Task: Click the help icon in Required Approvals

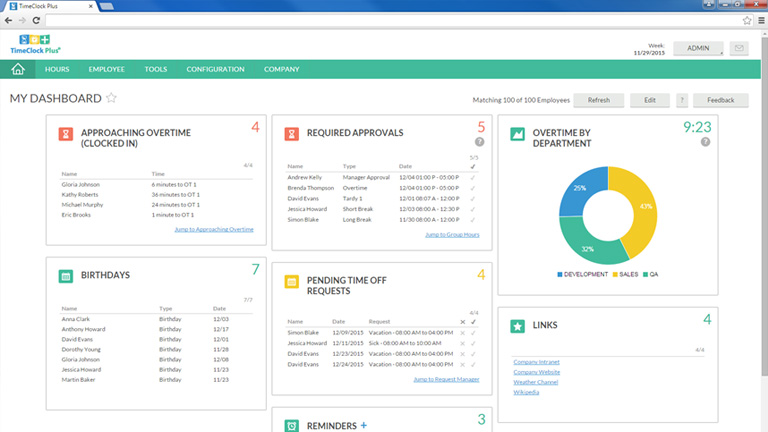Action: pyautogui.click(x=480, y=142)
